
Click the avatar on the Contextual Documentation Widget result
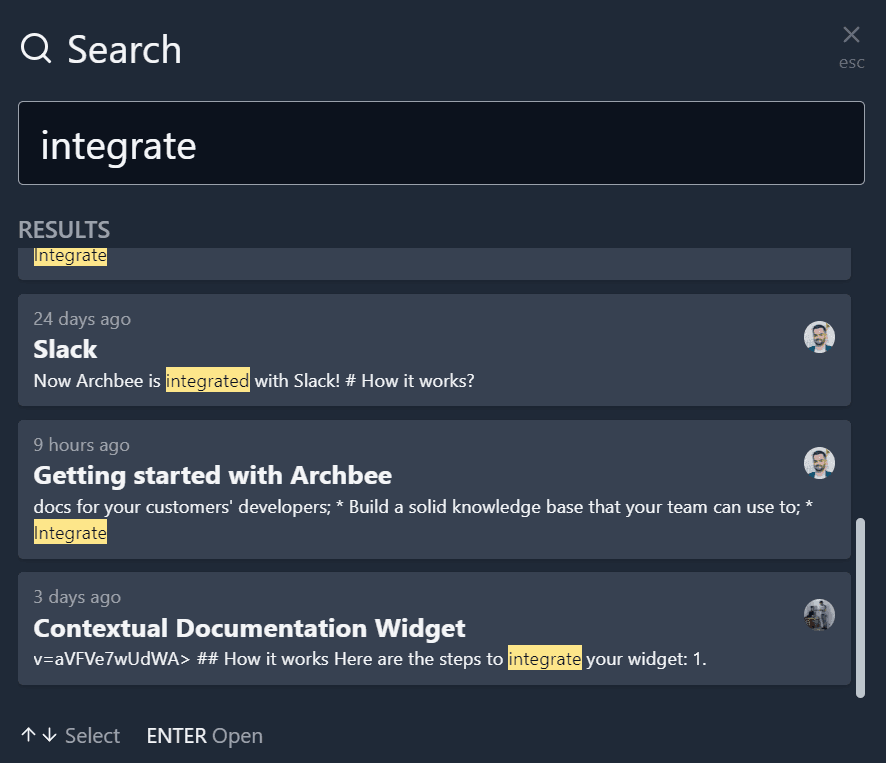[820, 615]
